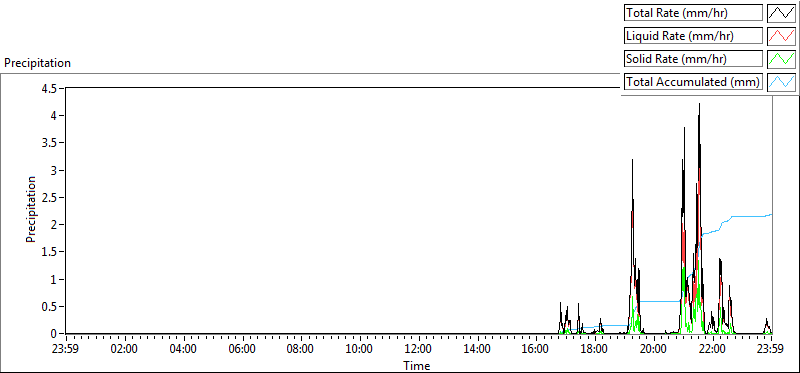Image resolution: width=800 pixels, height=373 pixels.
Task: Click the vertical Precipitation y-axis title
Action: 31,210
